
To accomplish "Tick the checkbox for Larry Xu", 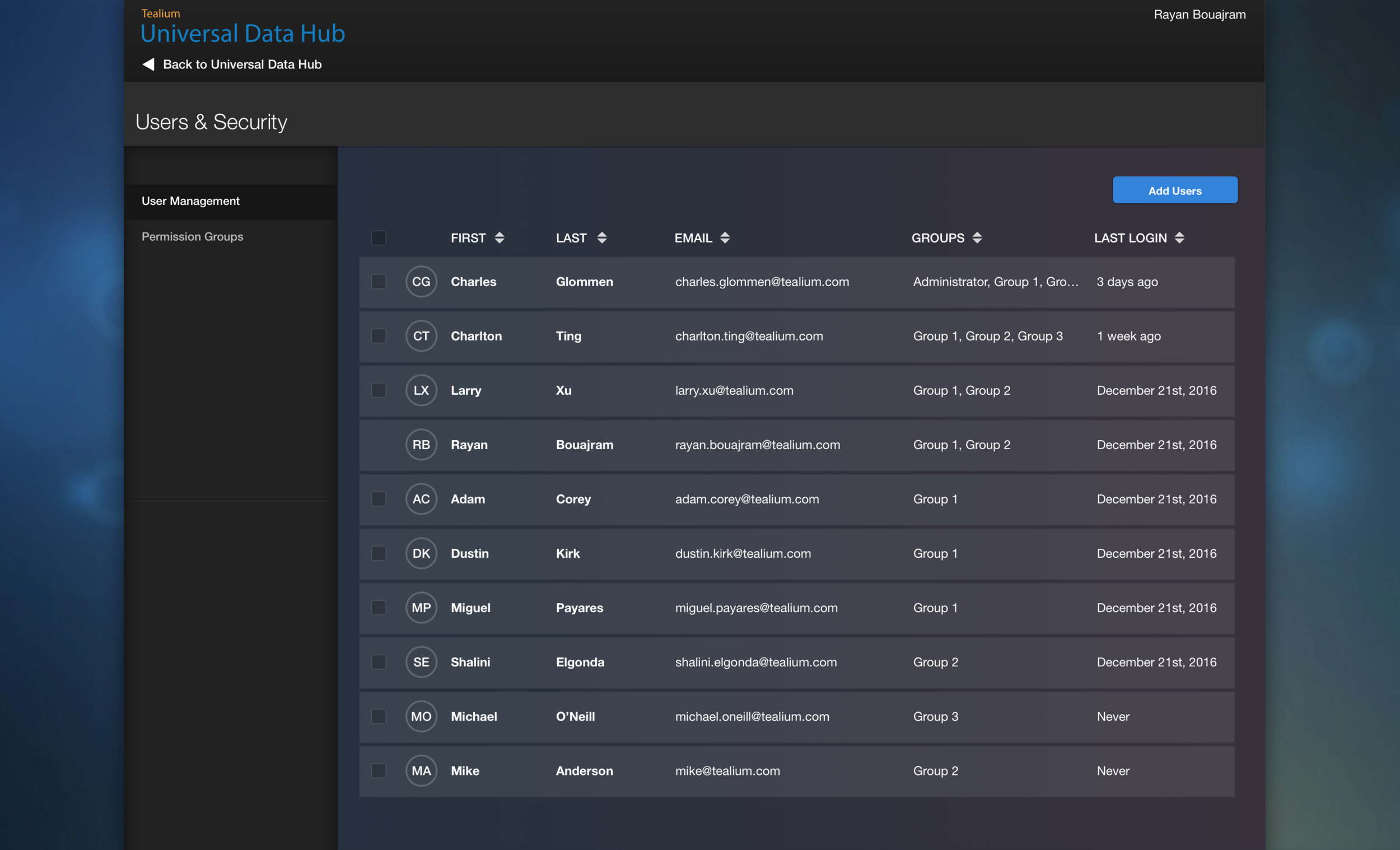I will click(x=379, y=390).
